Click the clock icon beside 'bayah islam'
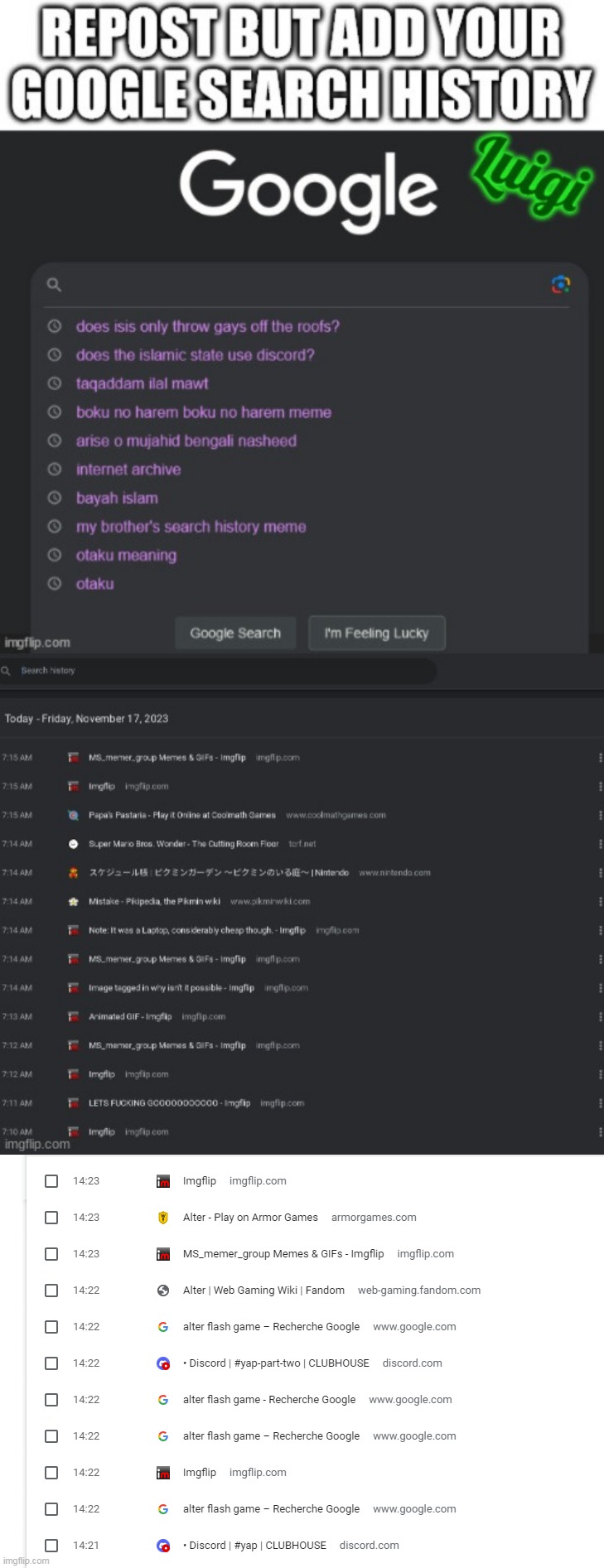 click(x=55, y=498)
